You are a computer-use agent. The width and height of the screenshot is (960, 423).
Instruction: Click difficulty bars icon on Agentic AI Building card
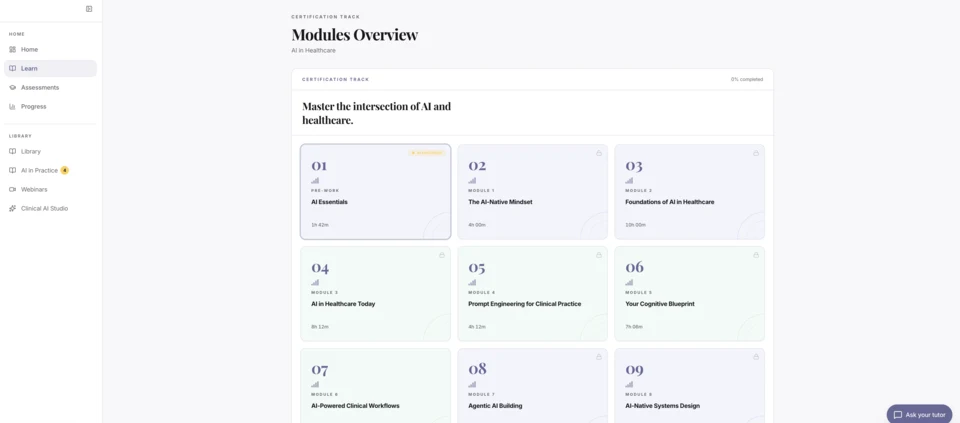pos(472,384)
